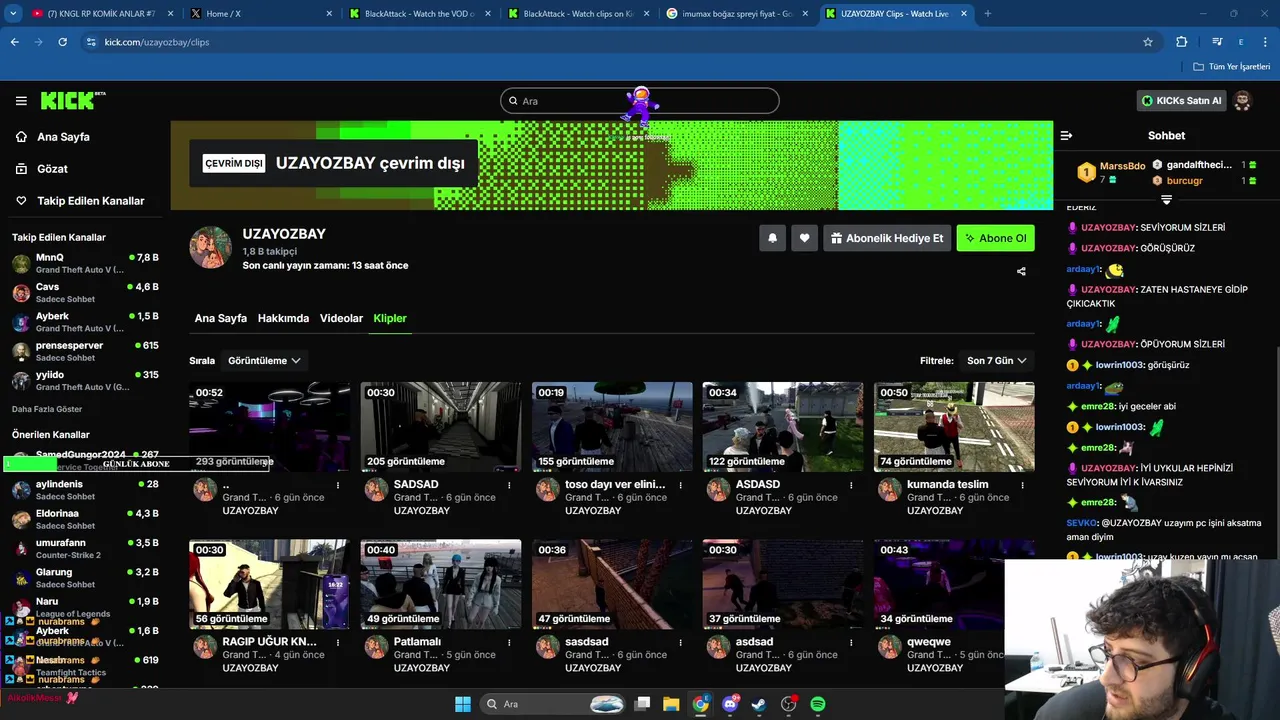
Task: Go back to the previous page
Action: pyautogui.click(x=15, y=42)
